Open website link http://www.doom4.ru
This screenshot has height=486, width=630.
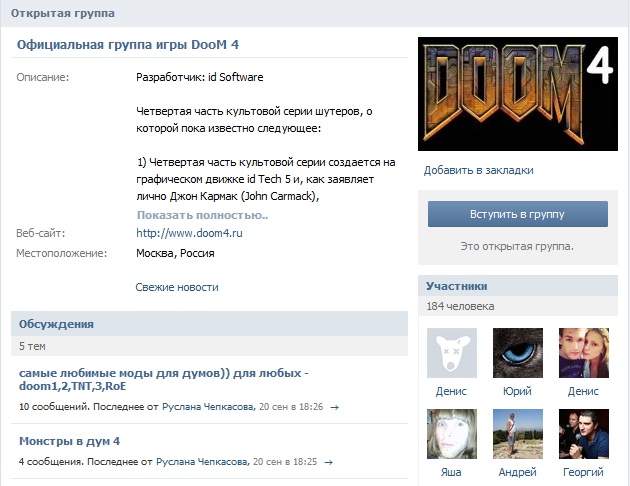189,233
